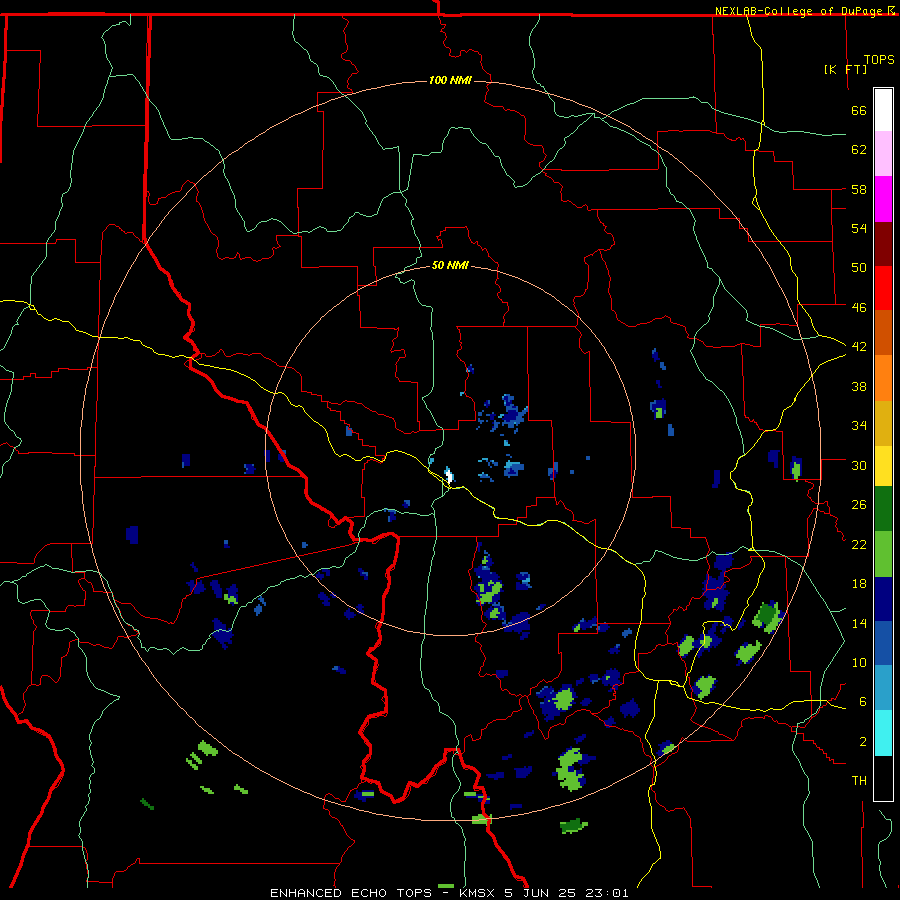Click the bright red legend swatch
The width and height of the screenshot is (900, 900).
[883, 288]
